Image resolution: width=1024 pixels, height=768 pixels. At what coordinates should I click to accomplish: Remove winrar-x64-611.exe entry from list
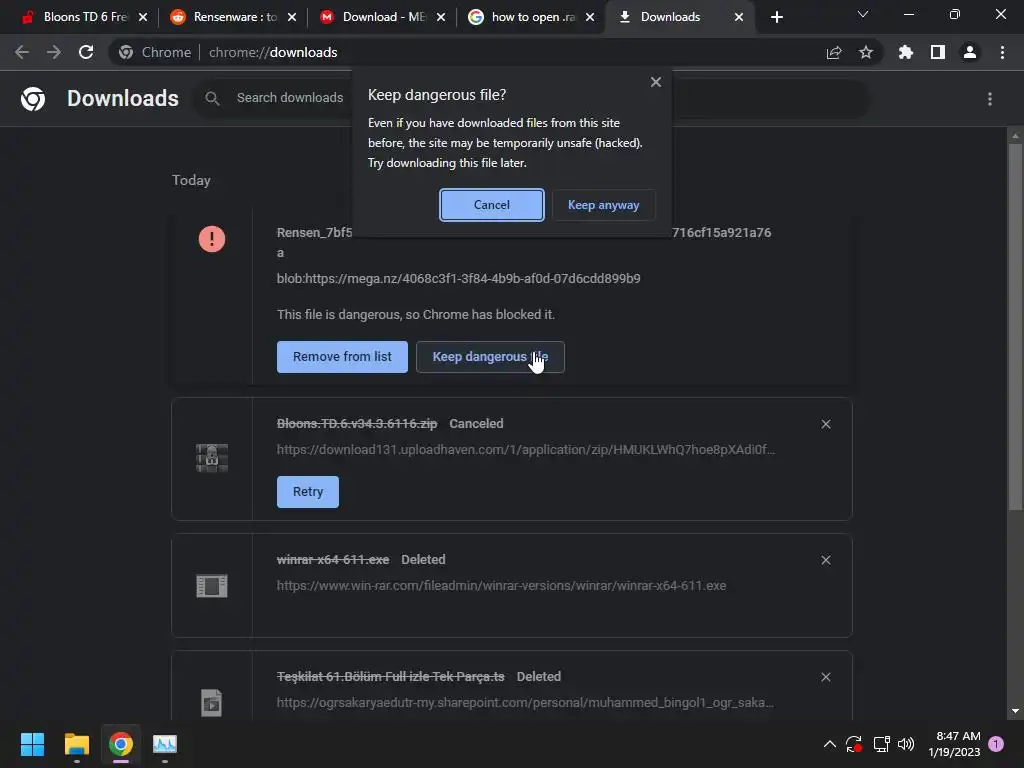pos(825,560)
